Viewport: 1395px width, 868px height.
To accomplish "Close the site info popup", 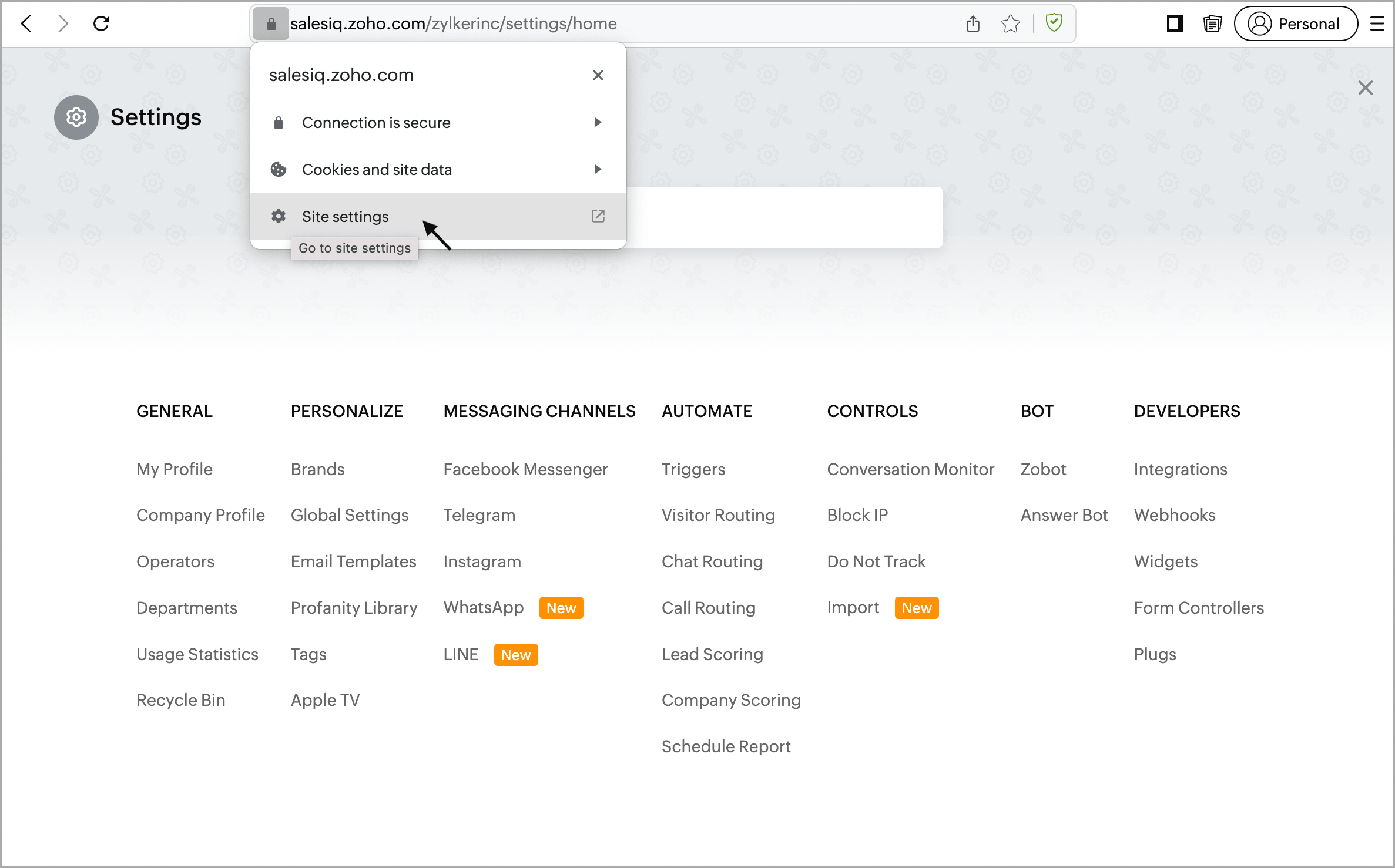I will 598,75.
